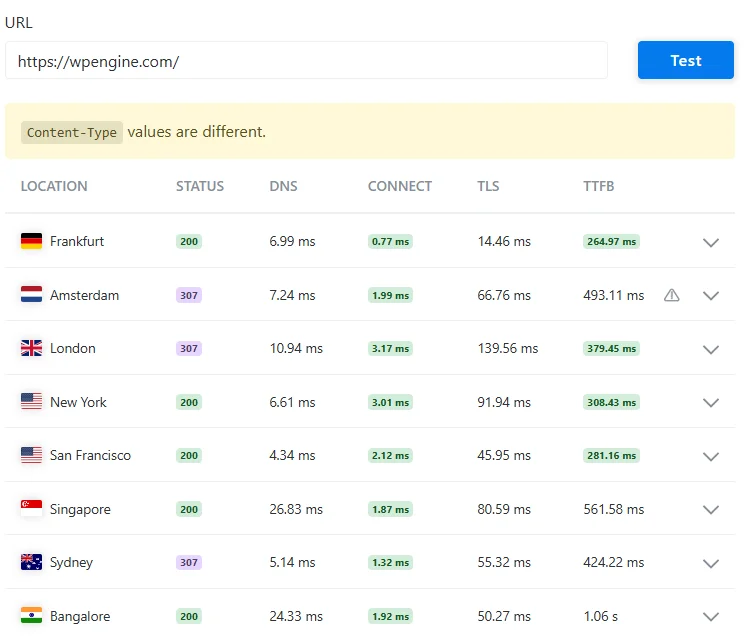Image resolution: width=752 pixels, height=637 pixels.
Task: Click the TTFB column header
Action: pyautogui.click(x=598, y=186)
